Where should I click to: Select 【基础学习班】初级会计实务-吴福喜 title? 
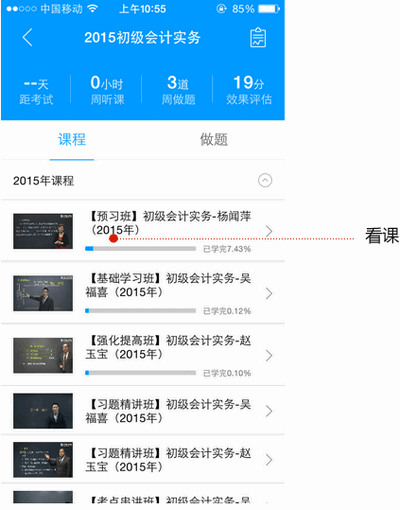[x=168, y=285]
